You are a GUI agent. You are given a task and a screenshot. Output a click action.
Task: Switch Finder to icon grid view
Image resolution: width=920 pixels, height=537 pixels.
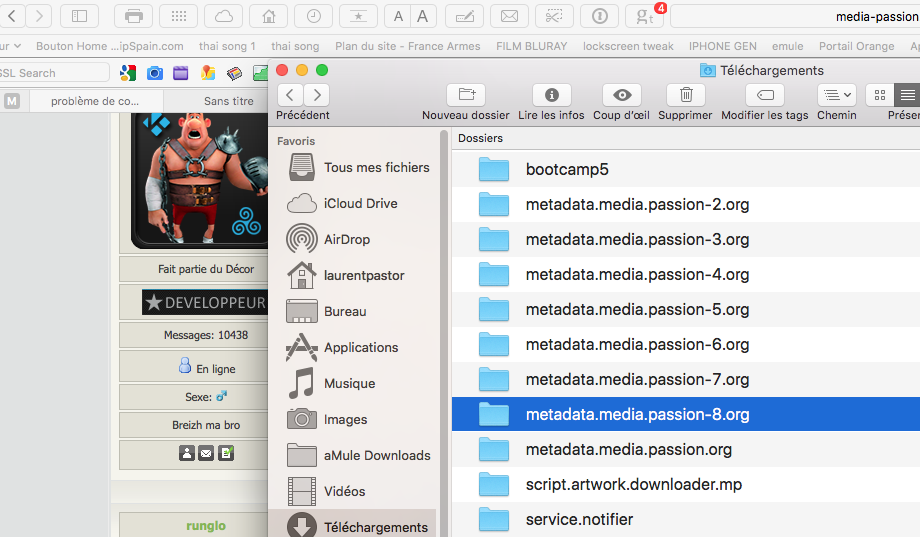click(880, 95)
